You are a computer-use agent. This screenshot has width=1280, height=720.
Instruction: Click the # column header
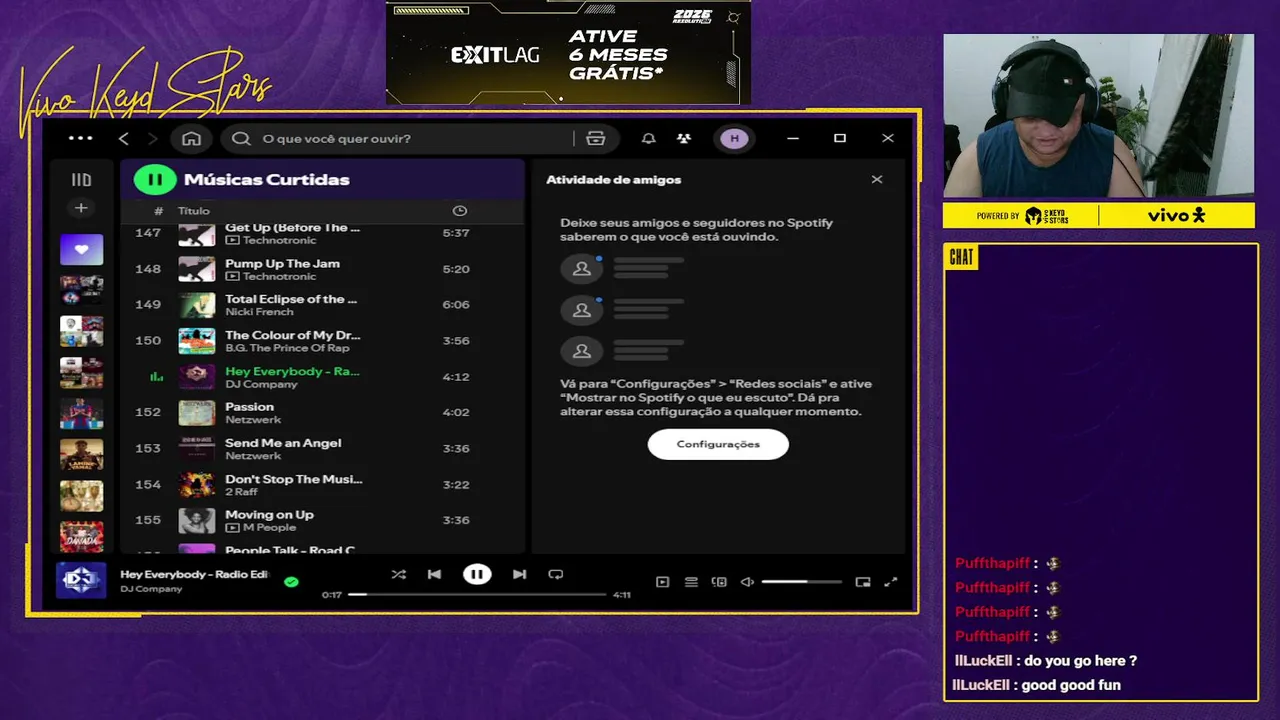[x=158, y=211]
